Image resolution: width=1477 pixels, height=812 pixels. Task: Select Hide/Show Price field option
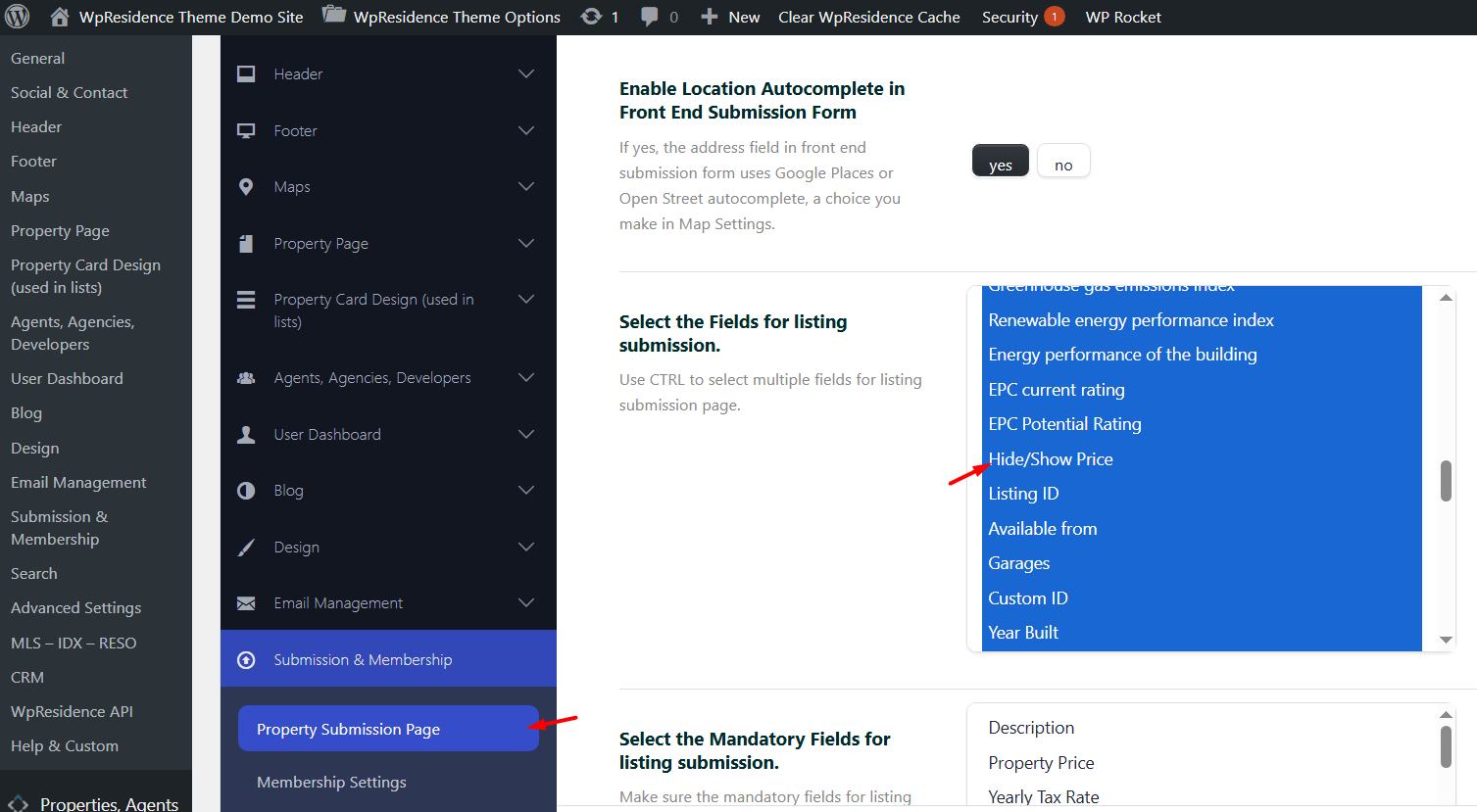click(x=1051, y=459)
